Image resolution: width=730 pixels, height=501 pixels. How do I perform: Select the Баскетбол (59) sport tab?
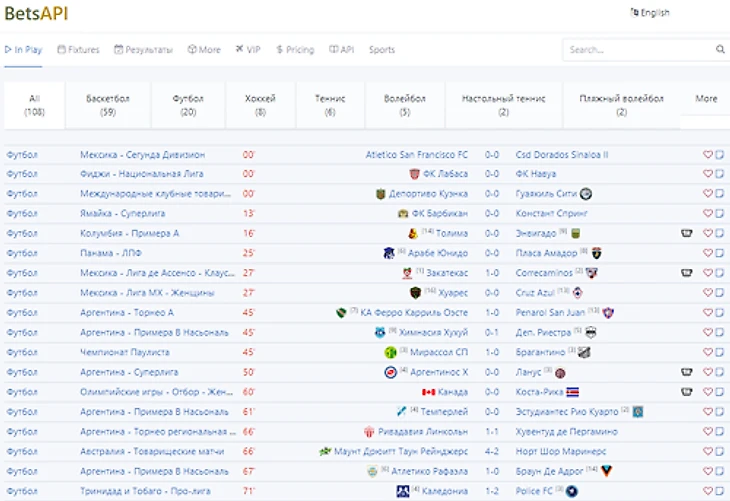point(107,105)
